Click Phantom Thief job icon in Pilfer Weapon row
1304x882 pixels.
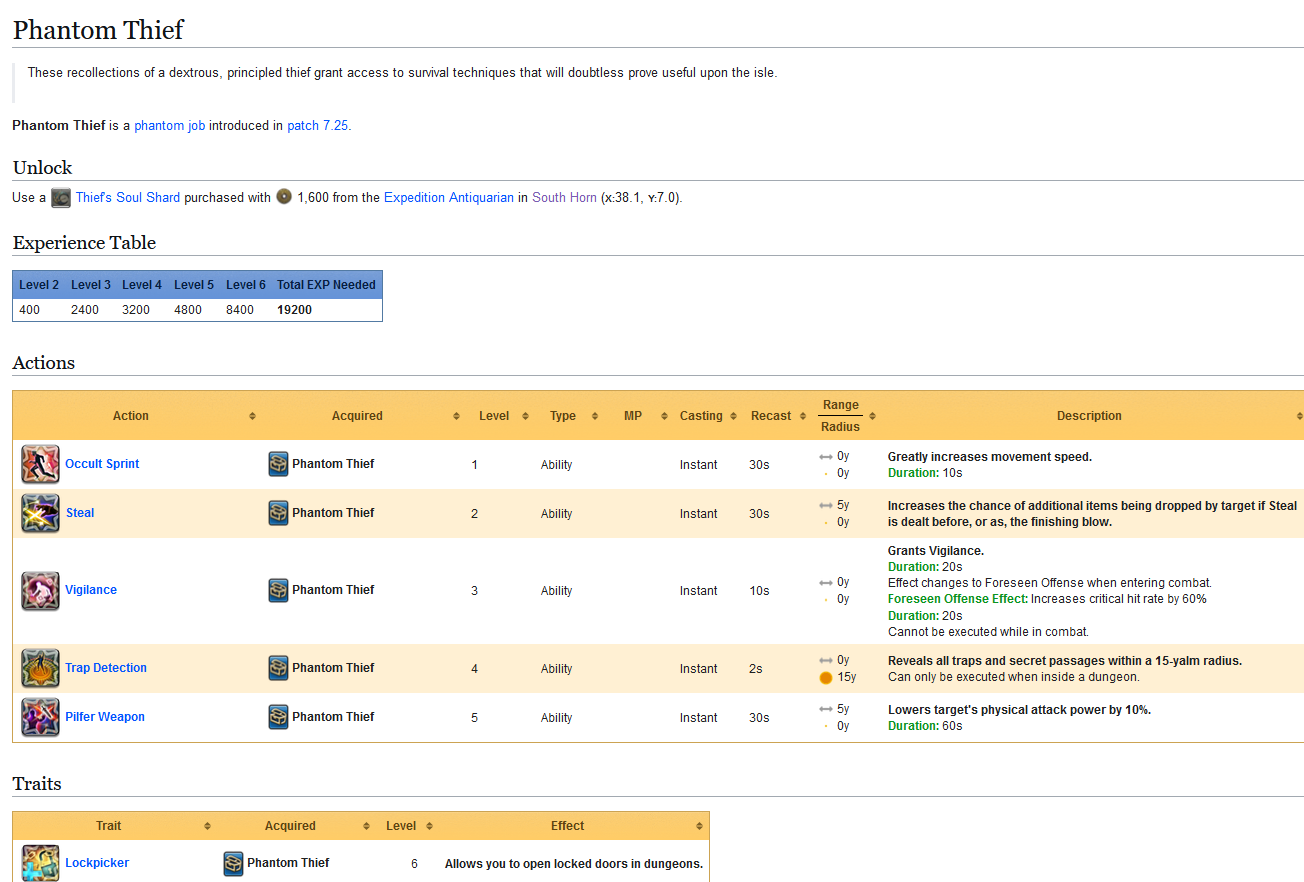[278, 717]
